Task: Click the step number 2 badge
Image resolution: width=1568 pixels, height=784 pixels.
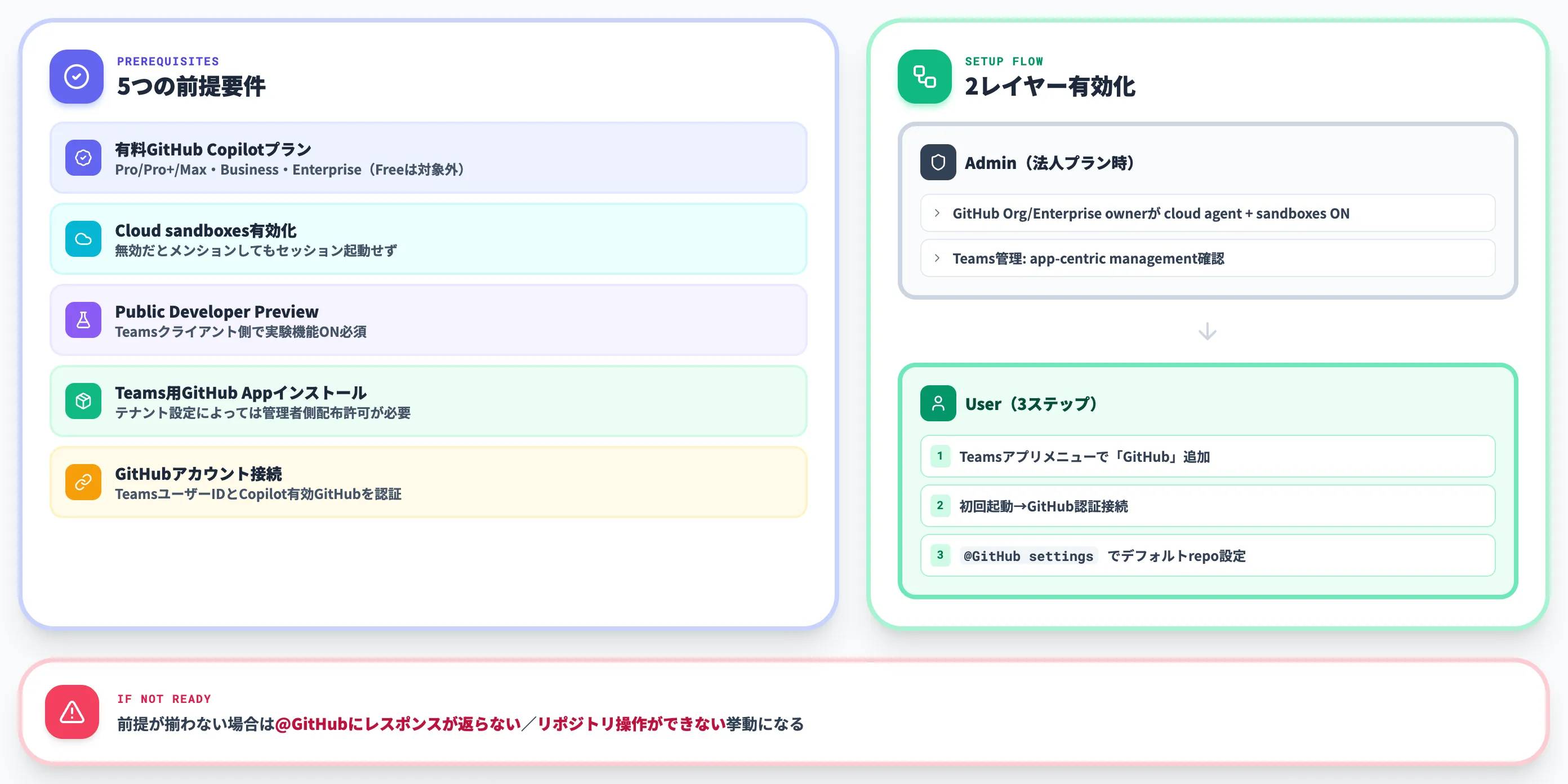Action: [940, 505]
